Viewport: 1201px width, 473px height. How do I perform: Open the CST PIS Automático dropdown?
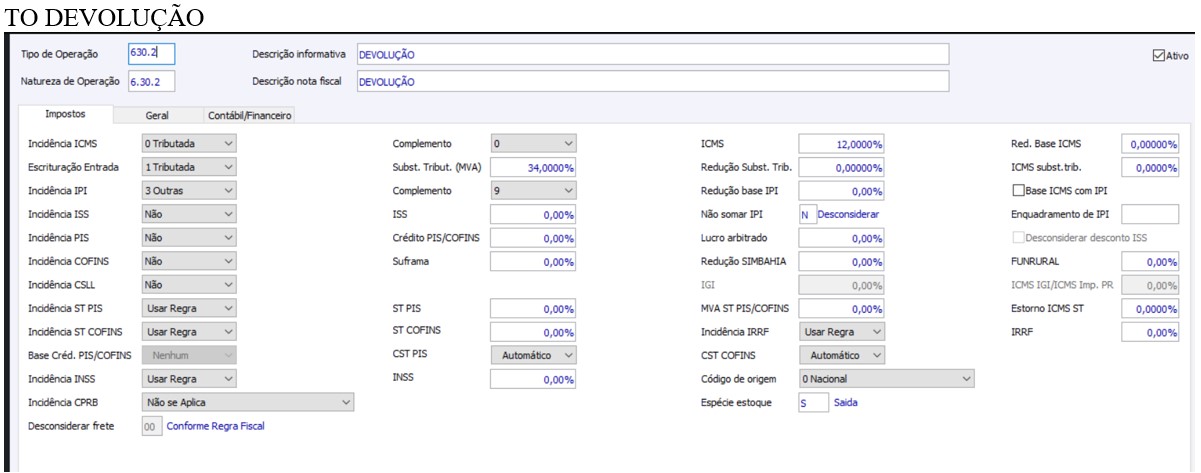coord(534,355)
